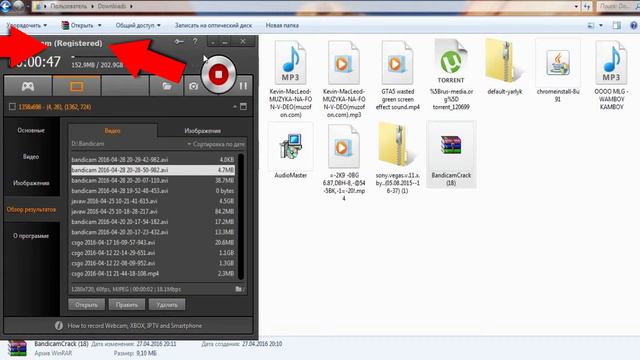Select the chromeinstall Java installer file

[x=558, y=71]
